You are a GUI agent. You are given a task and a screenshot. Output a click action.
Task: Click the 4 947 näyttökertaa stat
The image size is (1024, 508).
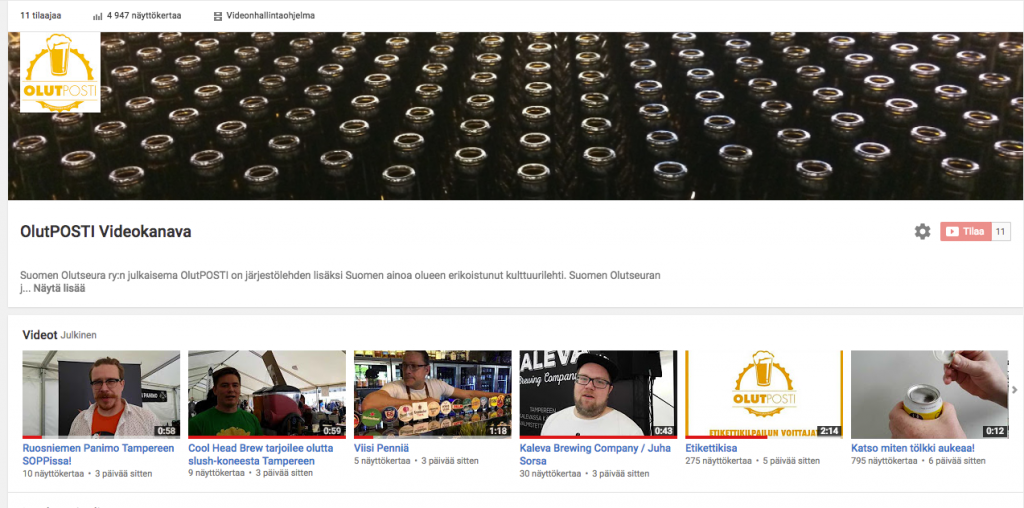[x=144, y=16]
